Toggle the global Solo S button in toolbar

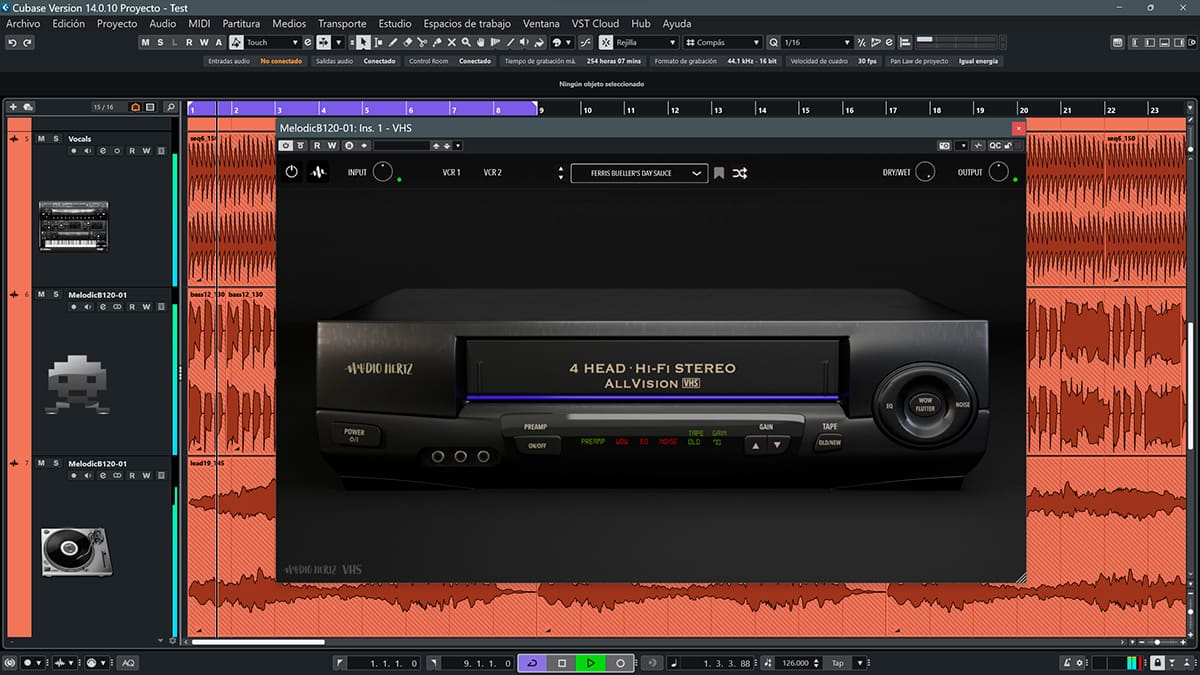pyautogui.click(x=160, y=43)
